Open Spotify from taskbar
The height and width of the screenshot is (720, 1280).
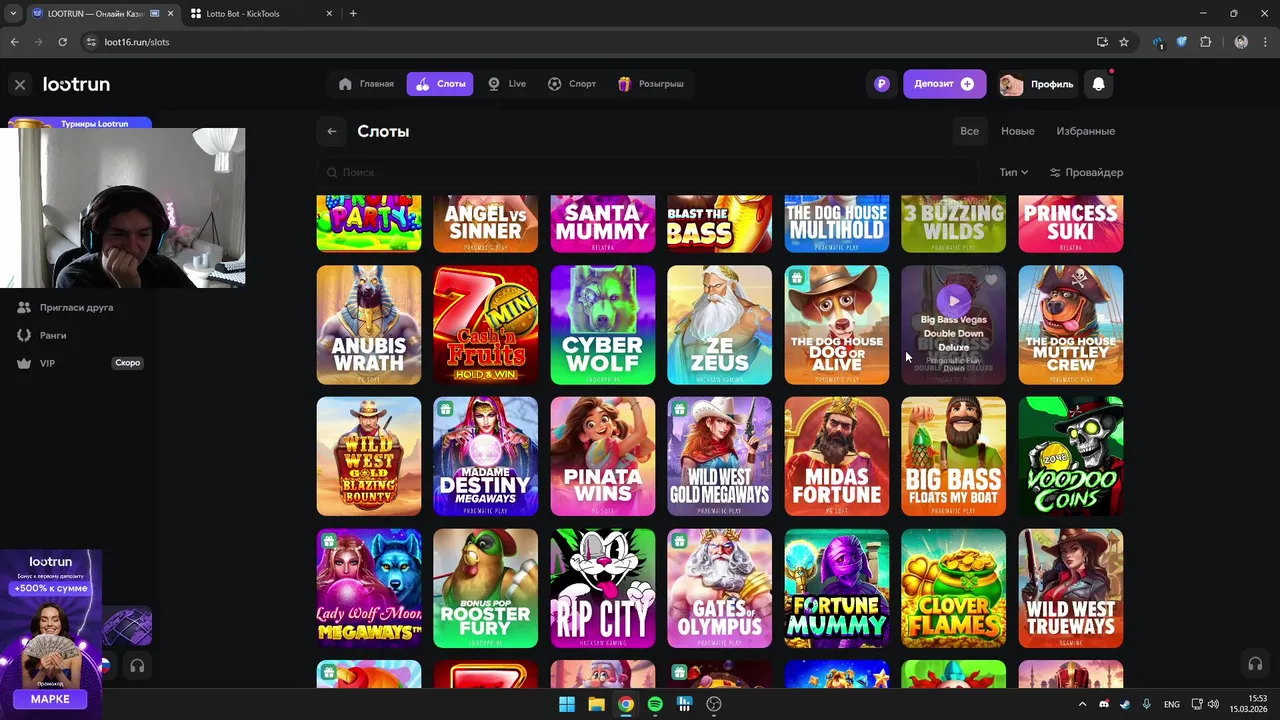point(655,704)
